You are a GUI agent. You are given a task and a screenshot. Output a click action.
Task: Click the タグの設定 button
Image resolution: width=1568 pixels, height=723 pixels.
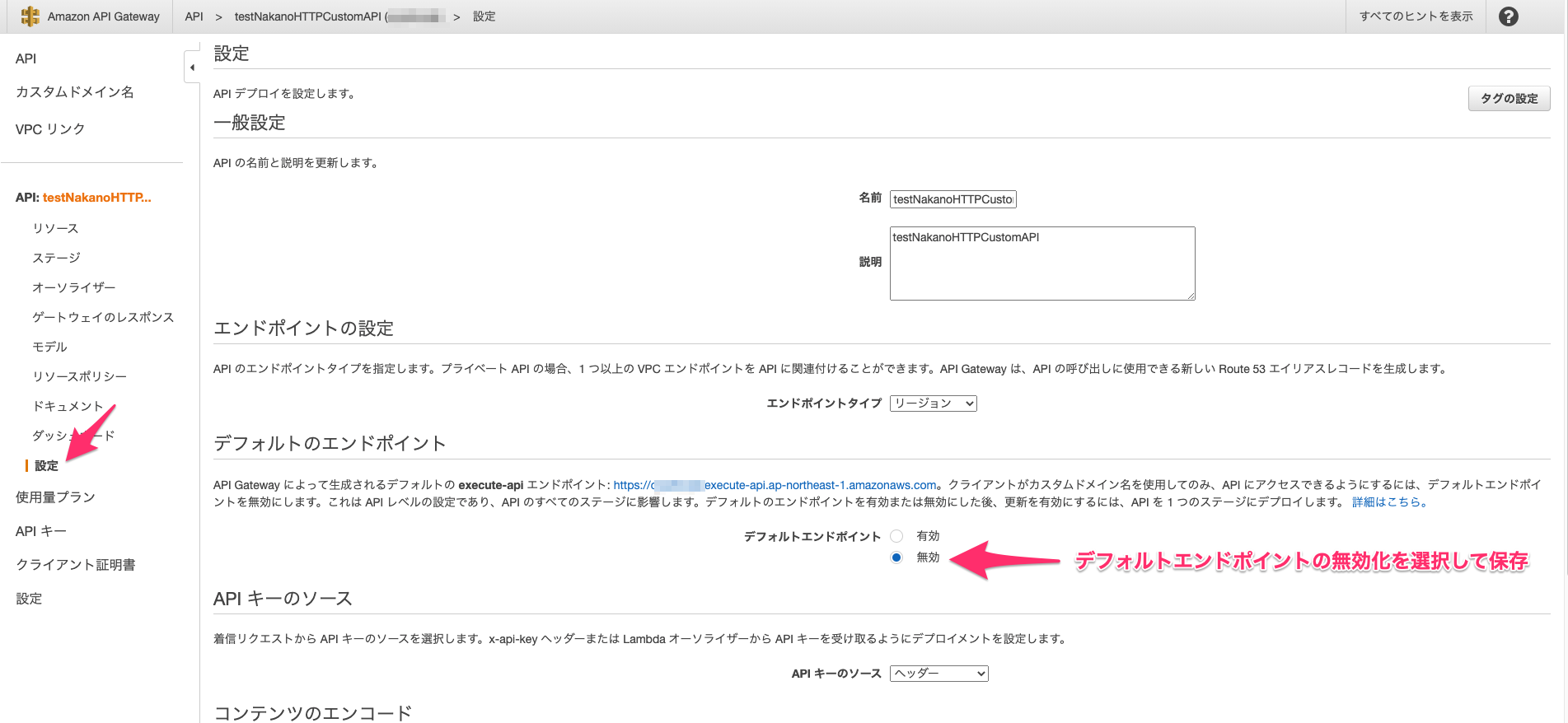[1509, 98]
